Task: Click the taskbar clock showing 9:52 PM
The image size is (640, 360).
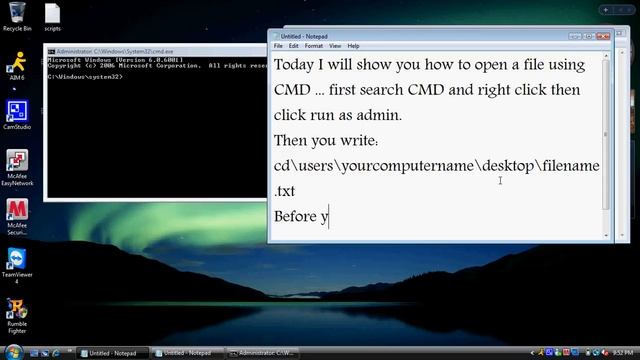Action: coord(623,353)
